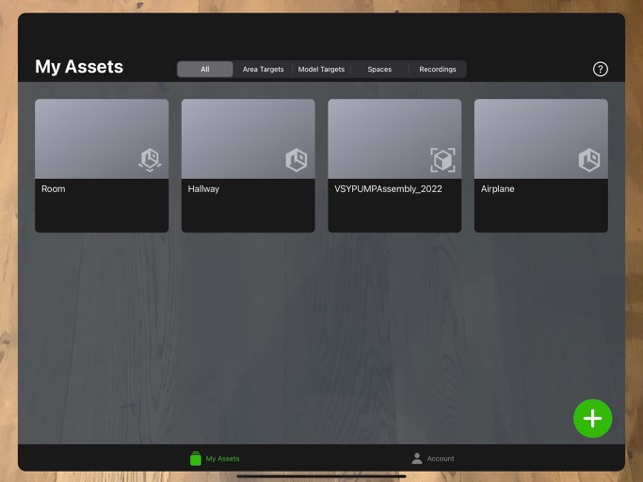
Task: Open the Airplane asset thumbnail
Action: (541, 139)
